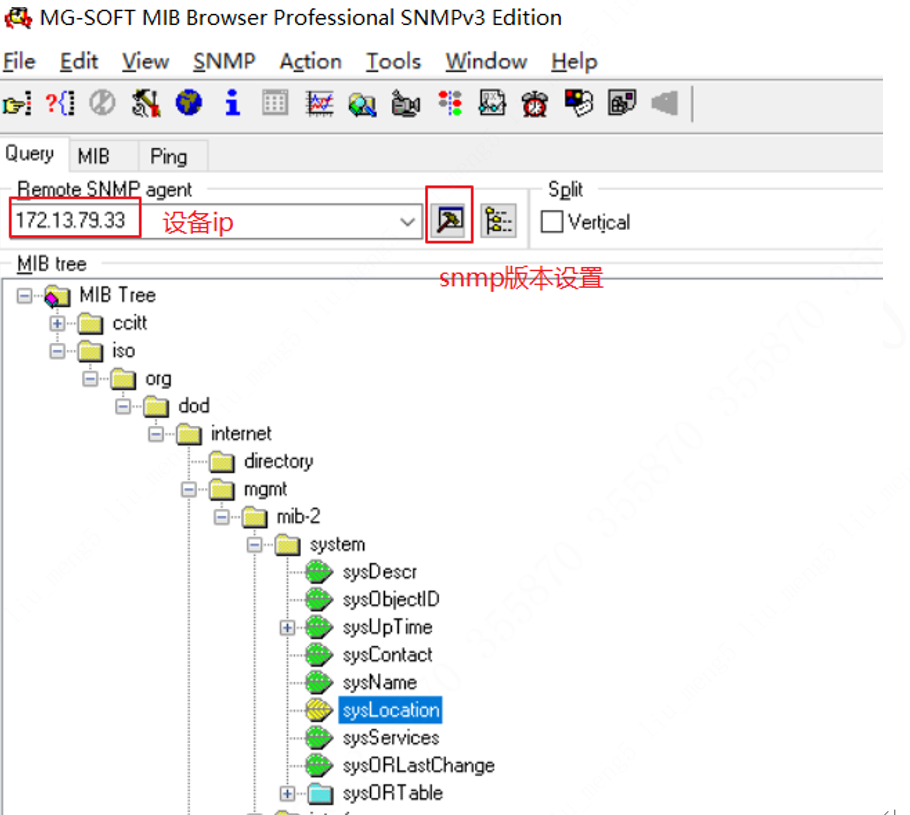Image resolution: width=910 pixels, height=815 pixels.
Task: Open the Help menu
Action: point(574,62)
